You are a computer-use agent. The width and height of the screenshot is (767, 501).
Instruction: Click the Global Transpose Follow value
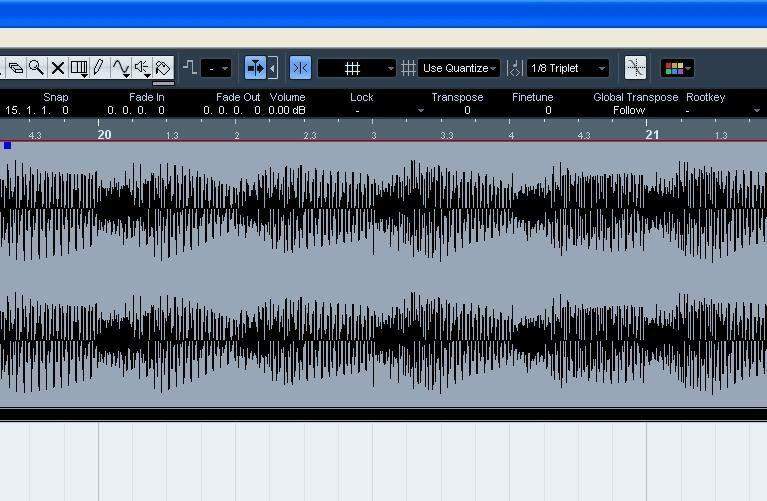629,110
